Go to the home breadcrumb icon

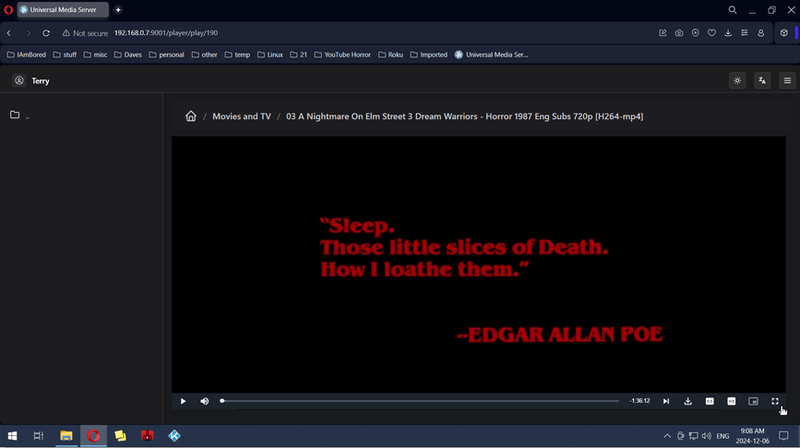(191, 116)
